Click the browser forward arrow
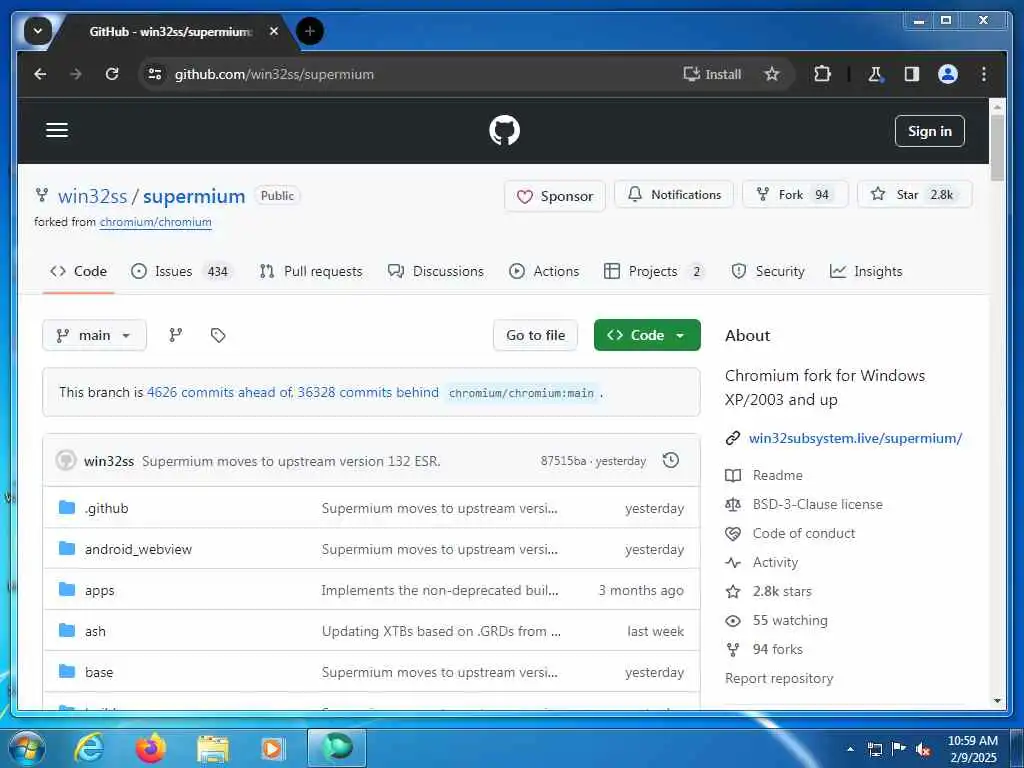1024x768 pixels. tap(76, 74)
